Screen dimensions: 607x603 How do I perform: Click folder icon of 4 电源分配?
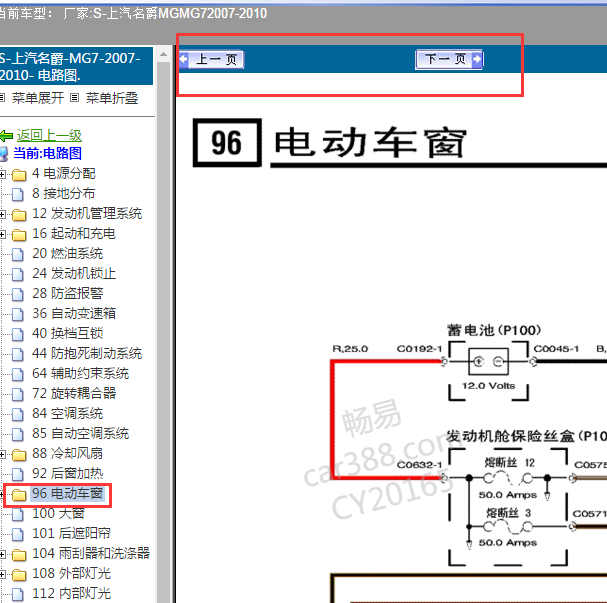pyautogui.click(x=19, y=175)
